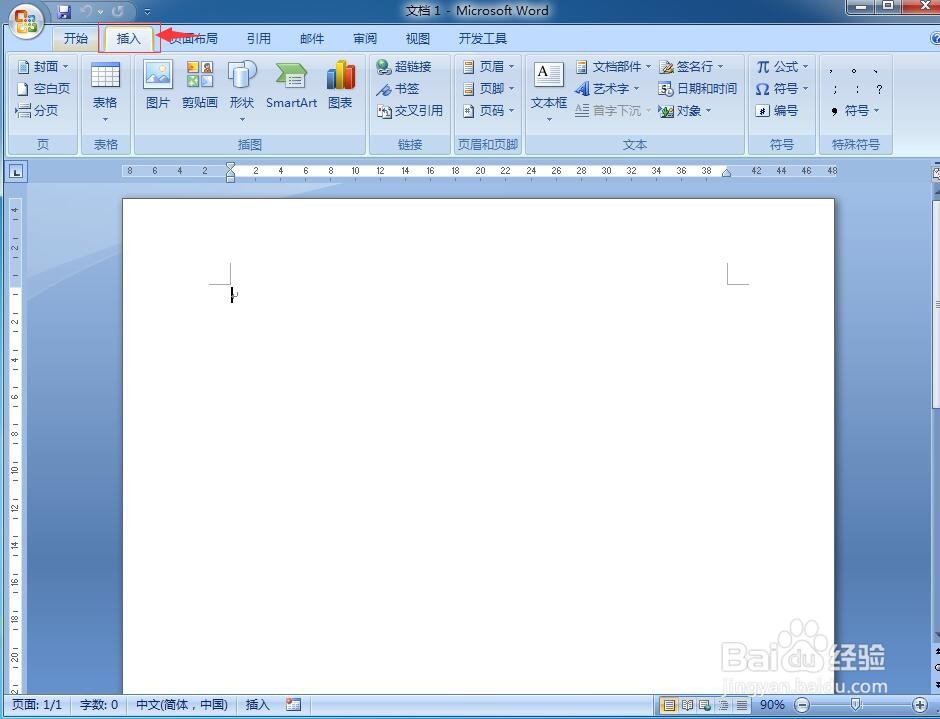Viewport: 940px width, 719px height.
Task: Open the 表格 table insert menu
Action: [x=105, y=92]
